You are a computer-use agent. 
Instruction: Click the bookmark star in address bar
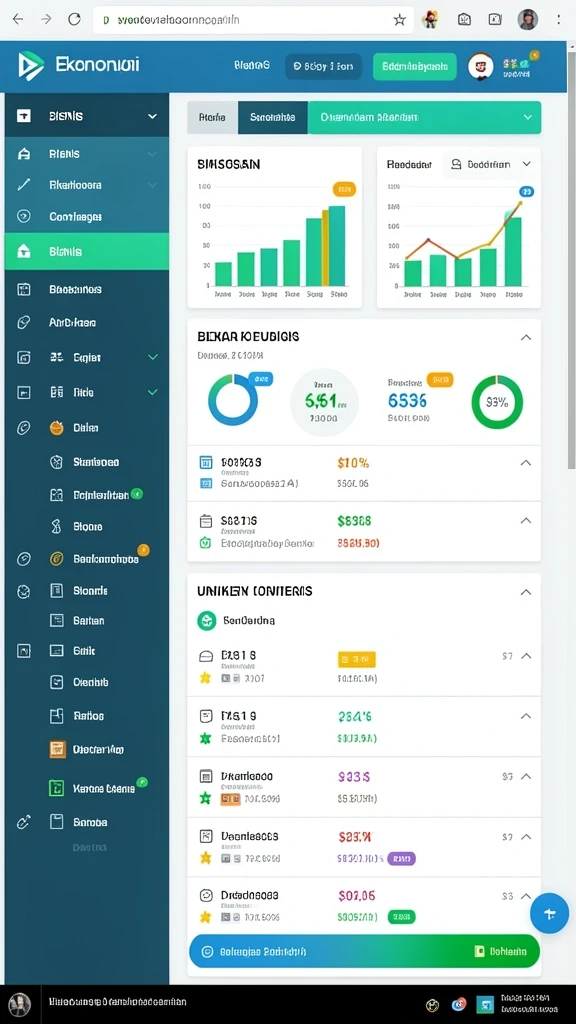click(399, 20)
